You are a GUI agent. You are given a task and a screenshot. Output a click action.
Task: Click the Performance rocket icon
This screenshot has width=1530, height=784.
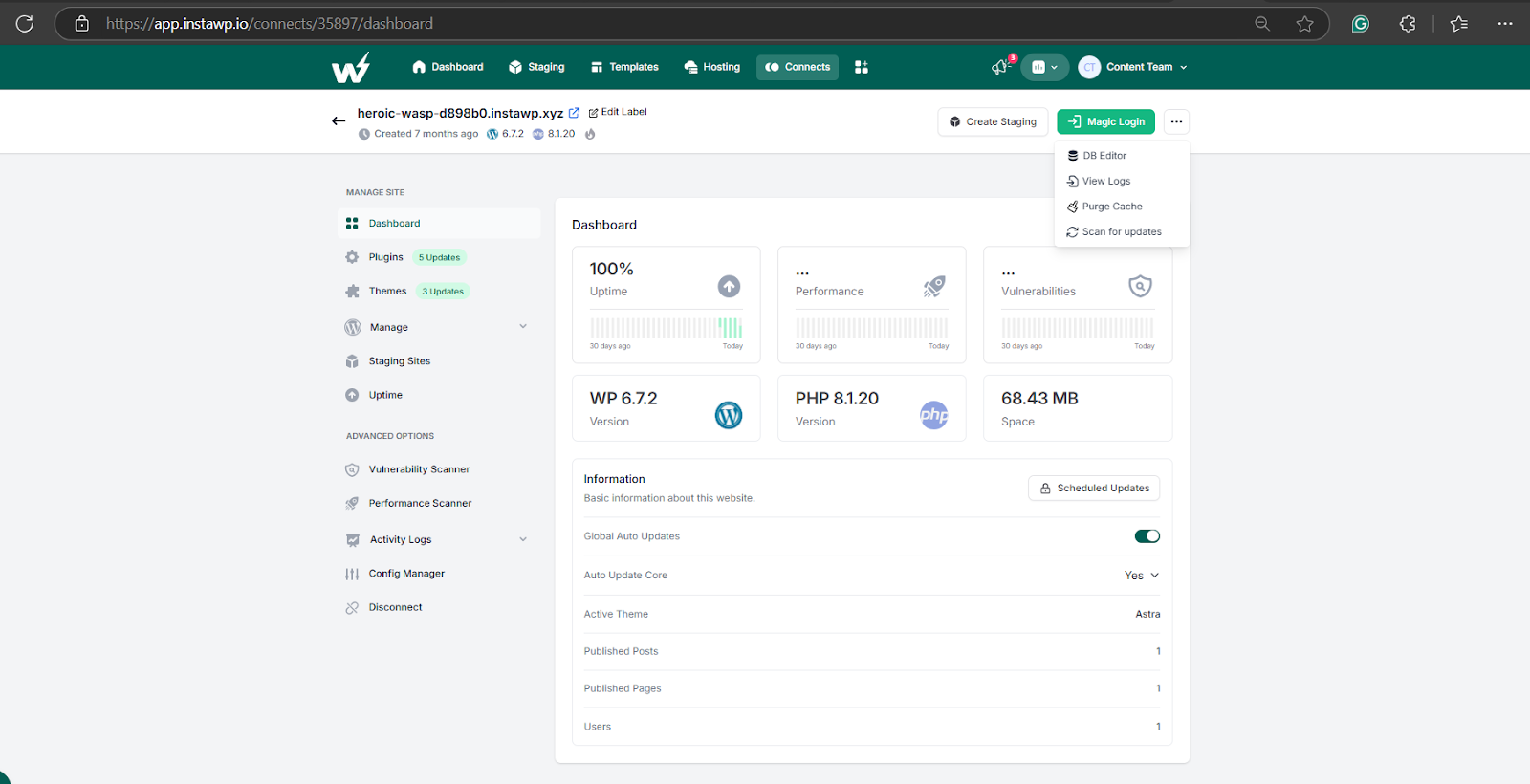[934, 286]
